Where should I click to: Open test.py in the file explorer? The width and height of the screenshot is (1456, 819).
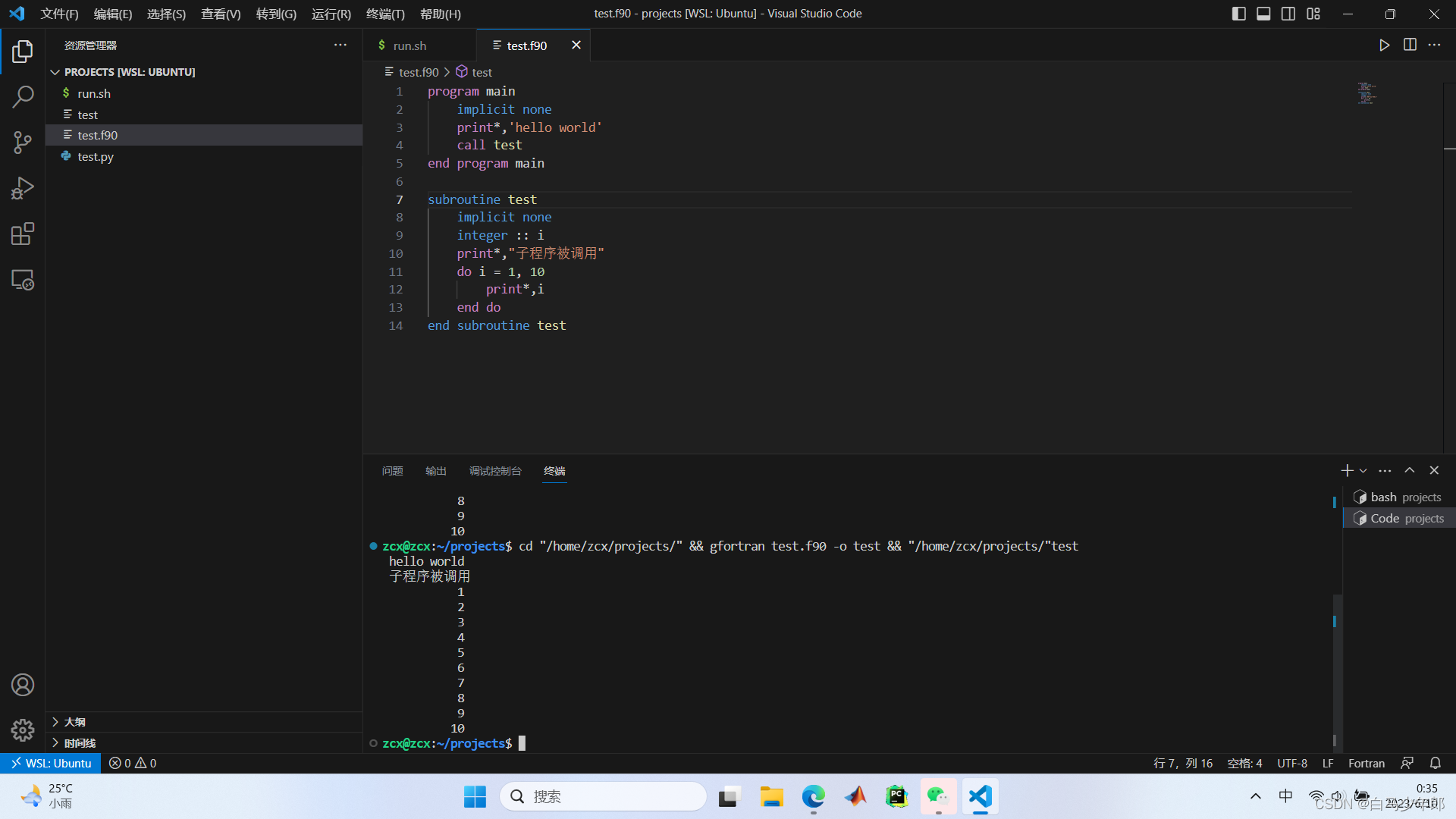(96, 156)
